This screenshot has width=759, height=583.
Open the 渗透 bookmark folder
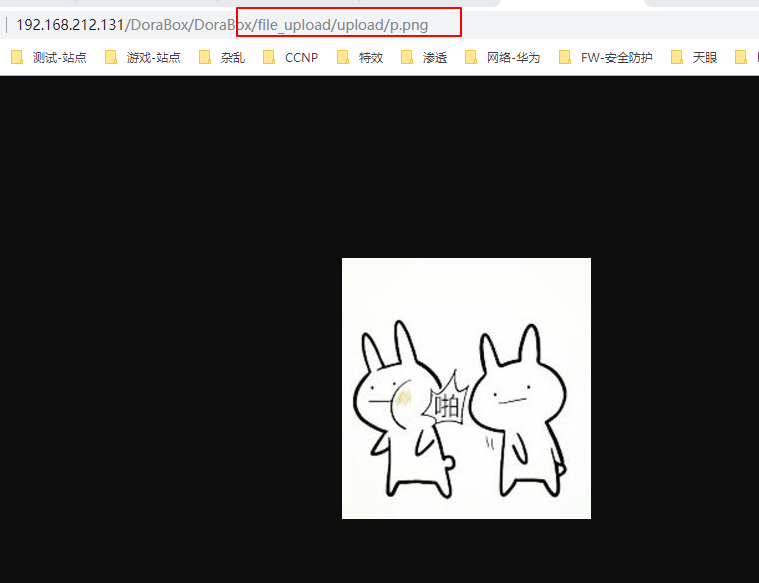(424, 58)
